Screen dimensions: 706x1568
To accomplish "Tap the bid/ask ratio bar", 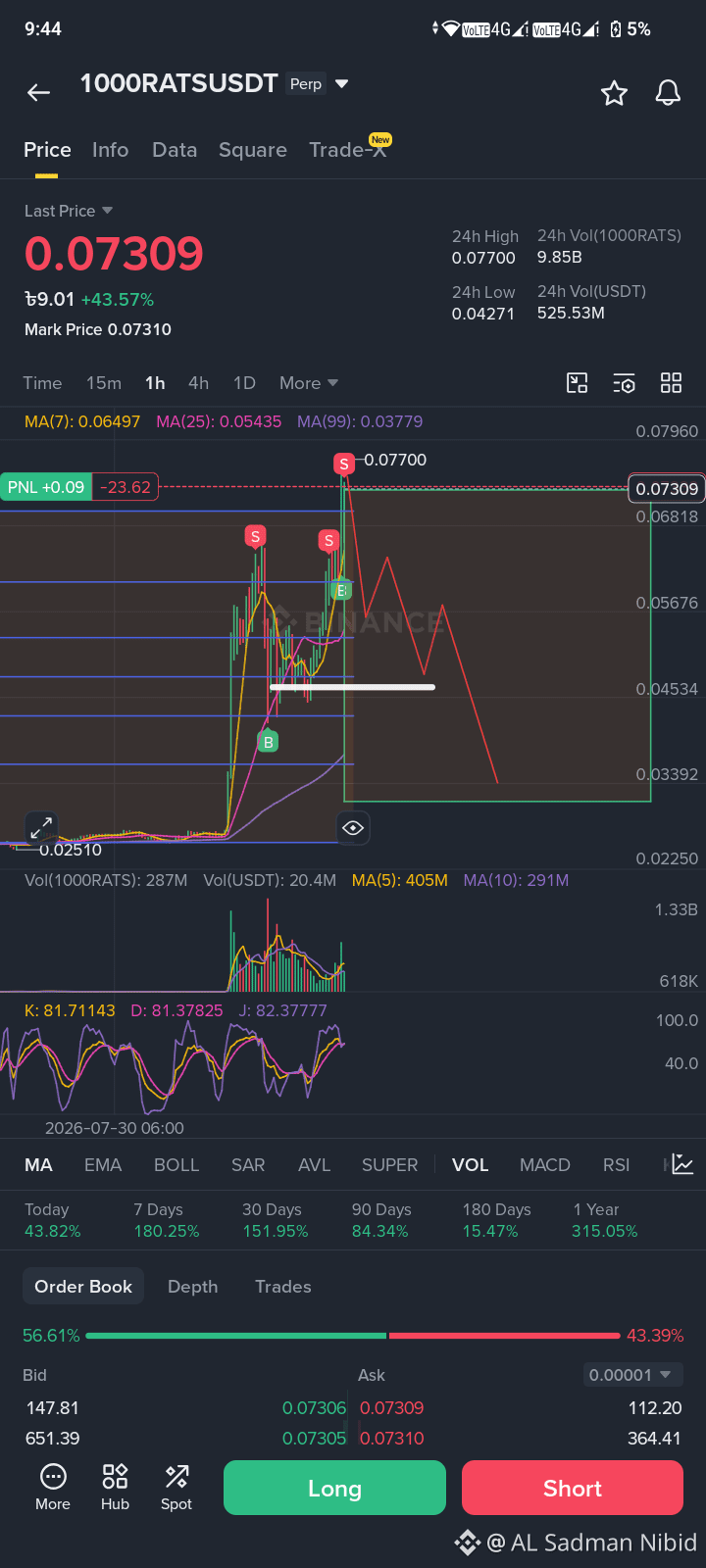I will coord(353,1335).
